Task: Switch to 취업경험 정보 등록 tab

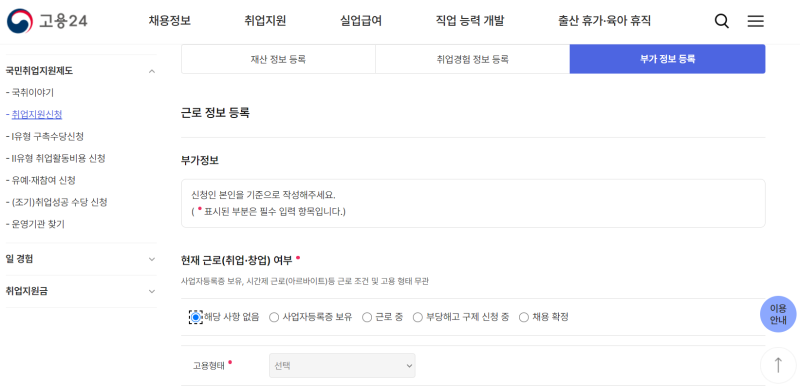Action: 472,59
